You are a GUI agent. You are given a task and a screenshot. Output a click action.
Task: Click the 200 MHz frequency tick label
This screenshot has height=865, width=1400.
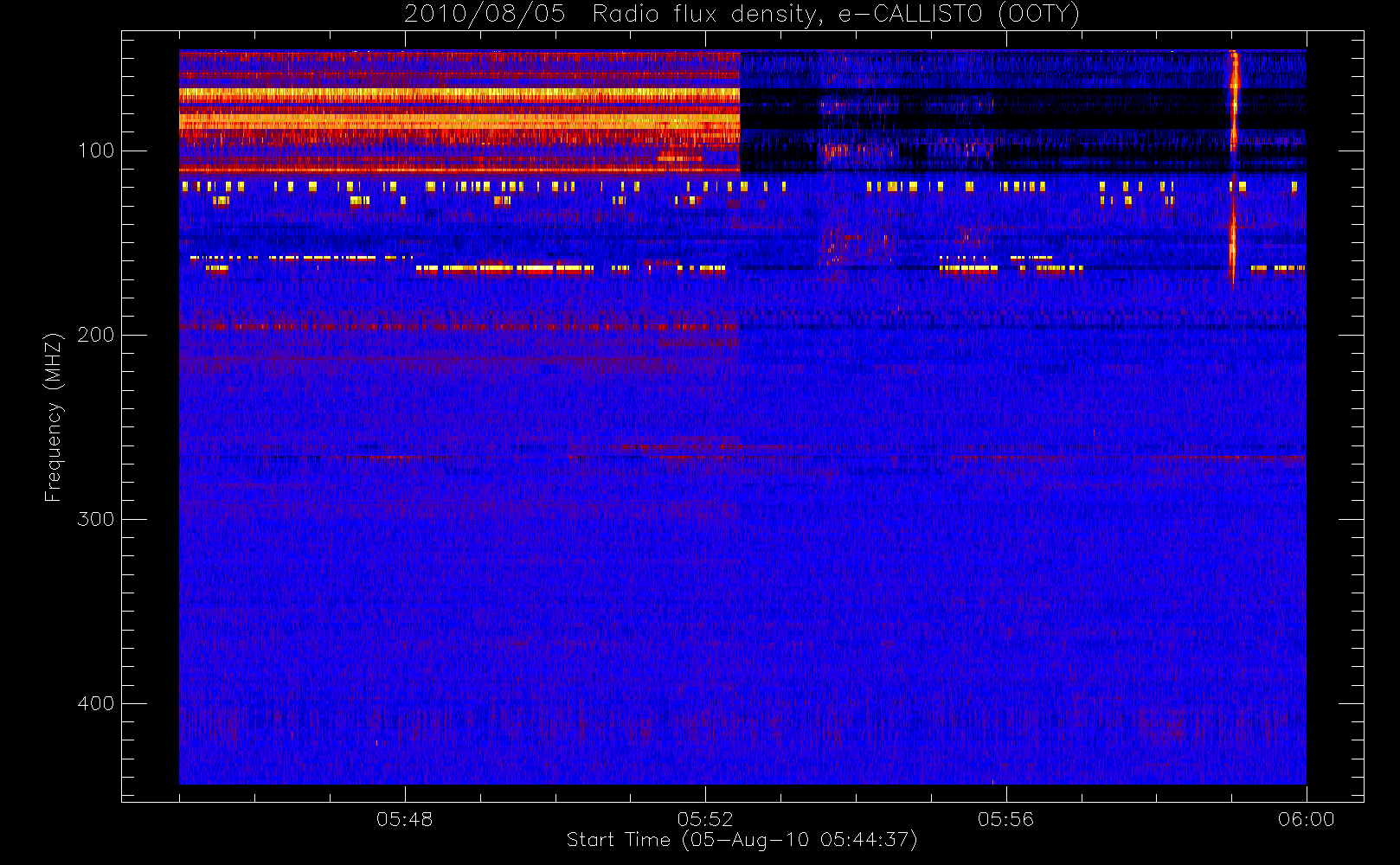coord(96,335)
